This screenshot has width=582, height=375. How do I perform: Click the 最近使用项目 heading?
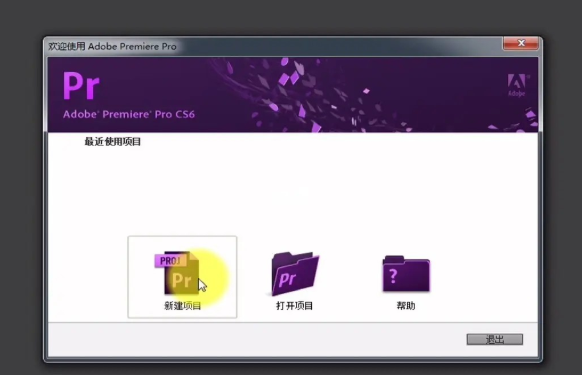112,141
